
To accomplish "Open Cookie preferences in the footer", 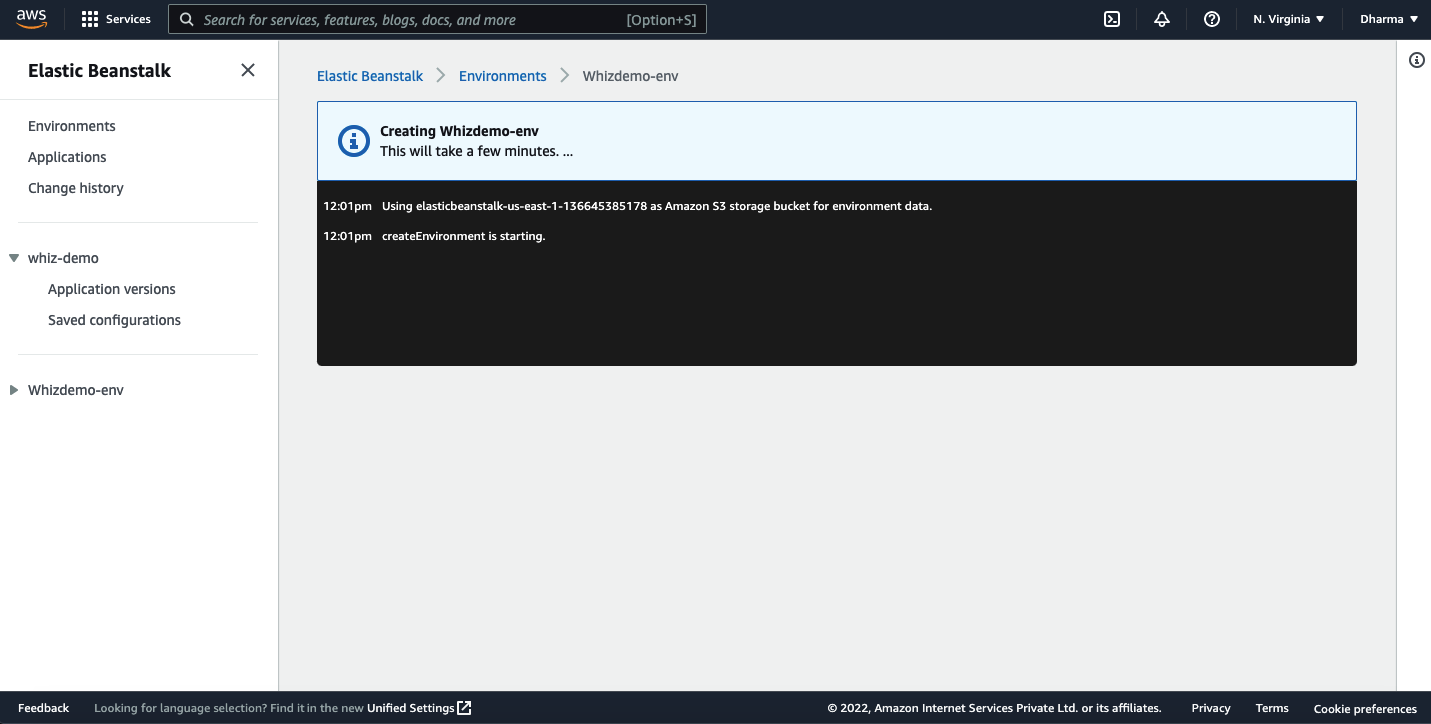I will pos(1365,708).
